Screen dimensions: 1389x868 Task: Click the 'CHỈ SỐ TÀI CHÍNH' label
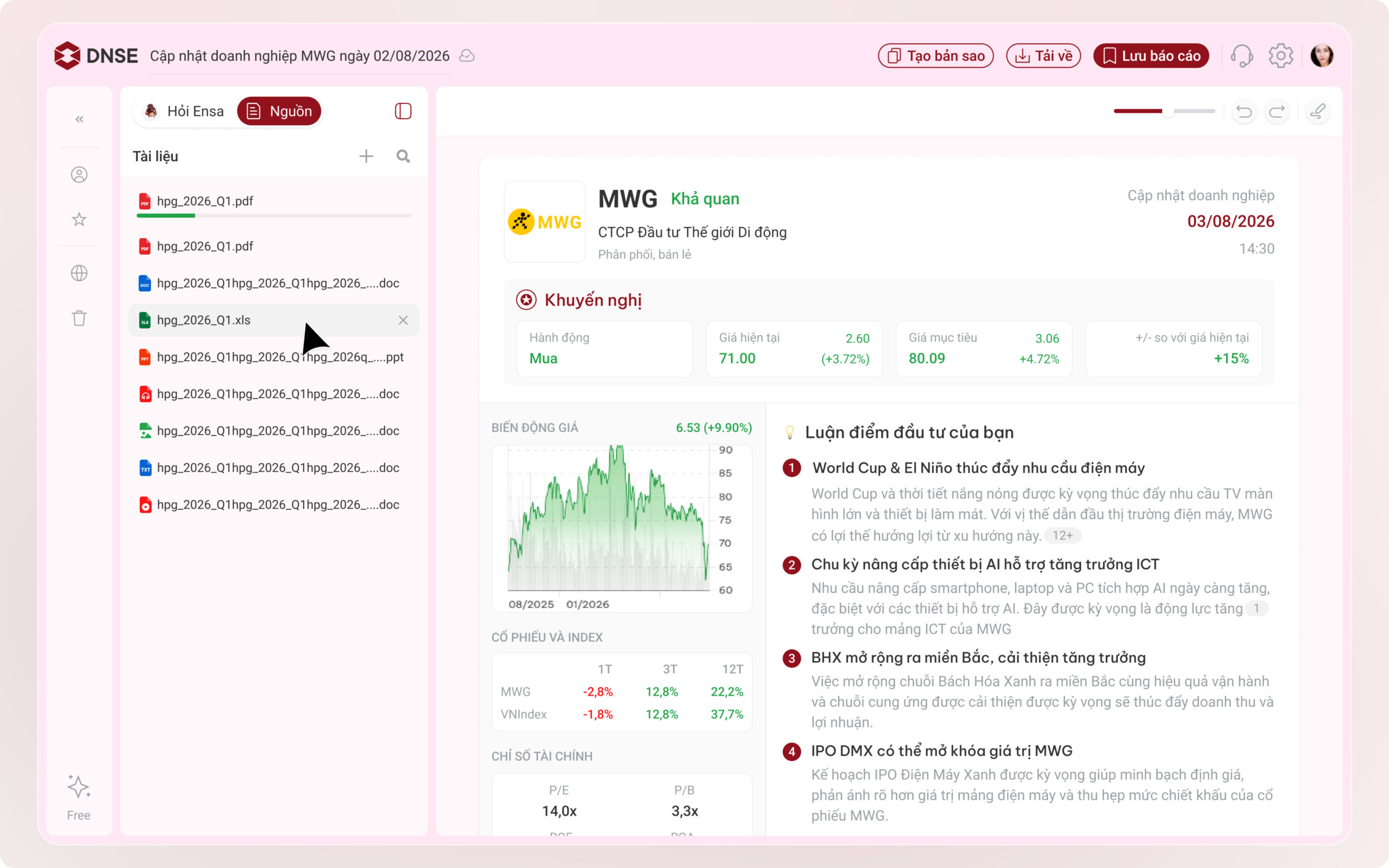[542, 757]
